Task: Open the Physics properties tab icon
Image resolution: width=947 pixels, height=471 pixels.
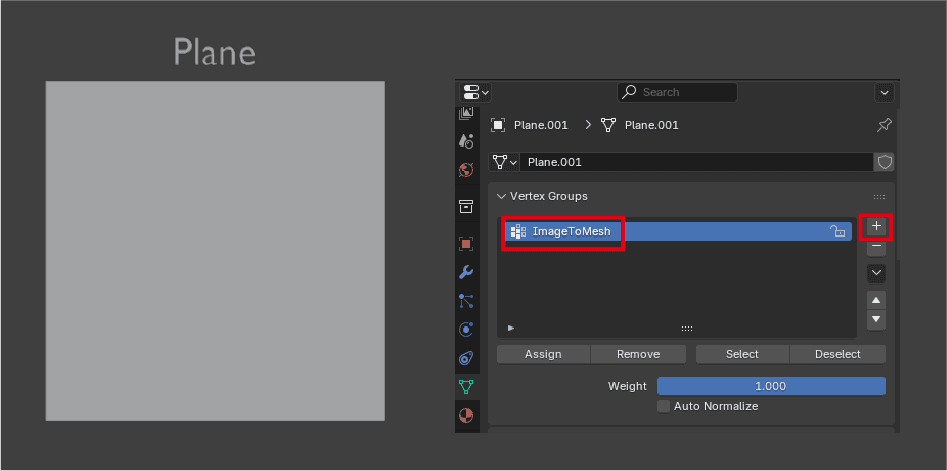Action: tap(466, 329)
